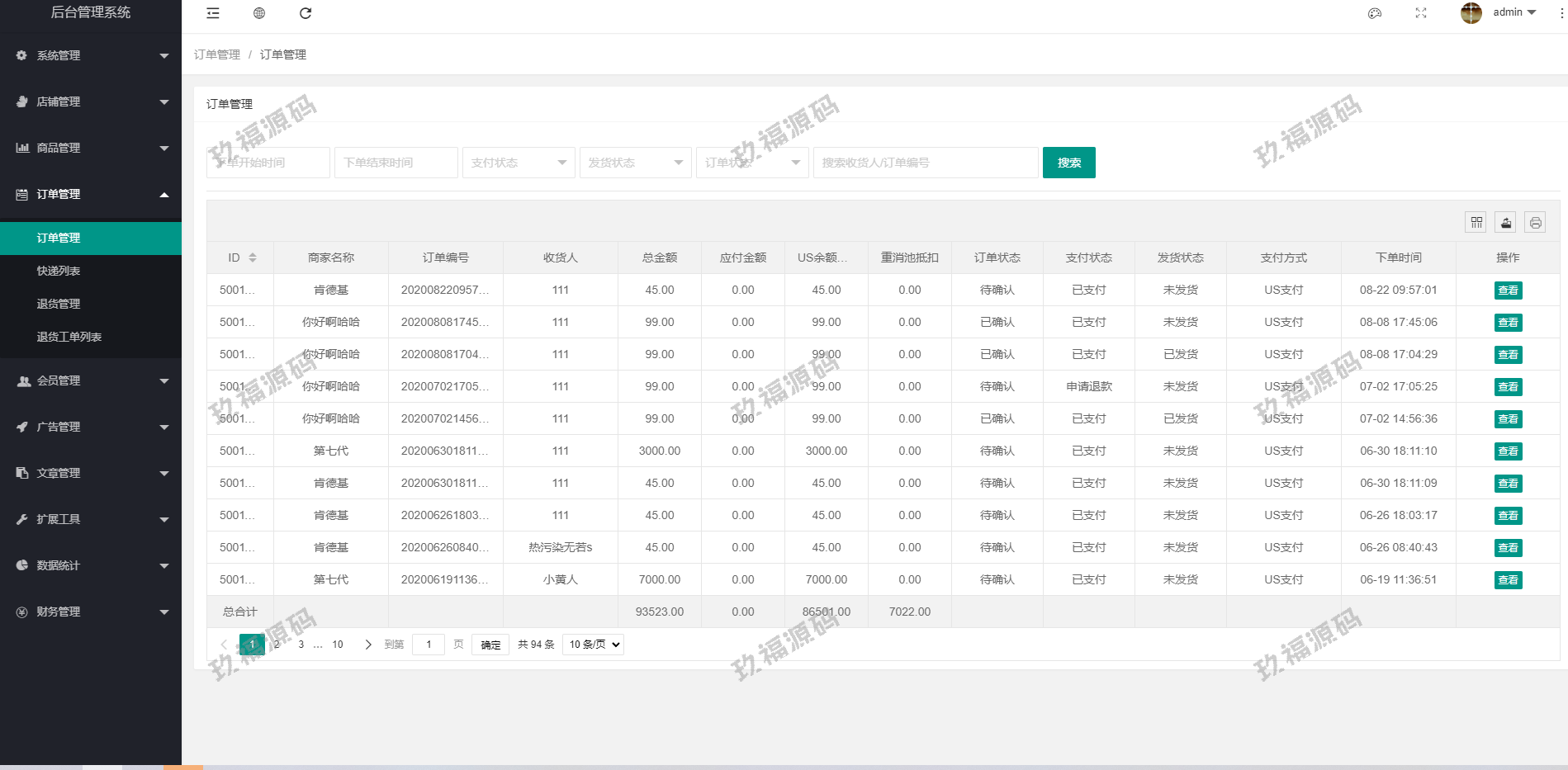Open the 发货状态 filter dropdown
This screenshot has height=770, width=1568.
[635, 163]
